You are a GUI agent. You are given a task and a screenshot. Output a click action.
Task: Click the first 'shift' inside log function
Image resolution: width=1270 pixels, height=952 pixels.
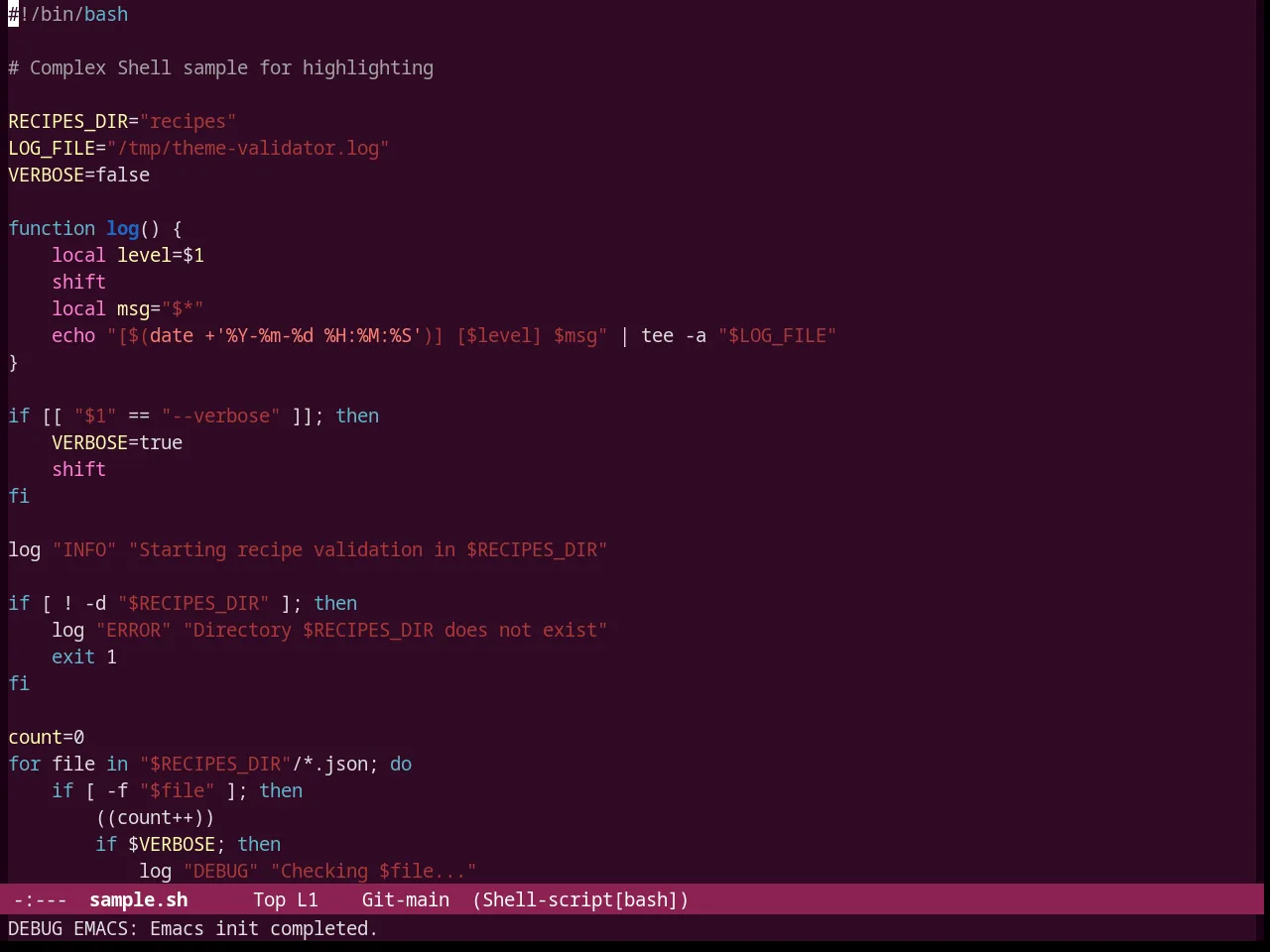pyautogui.click(x=79, y=282)
